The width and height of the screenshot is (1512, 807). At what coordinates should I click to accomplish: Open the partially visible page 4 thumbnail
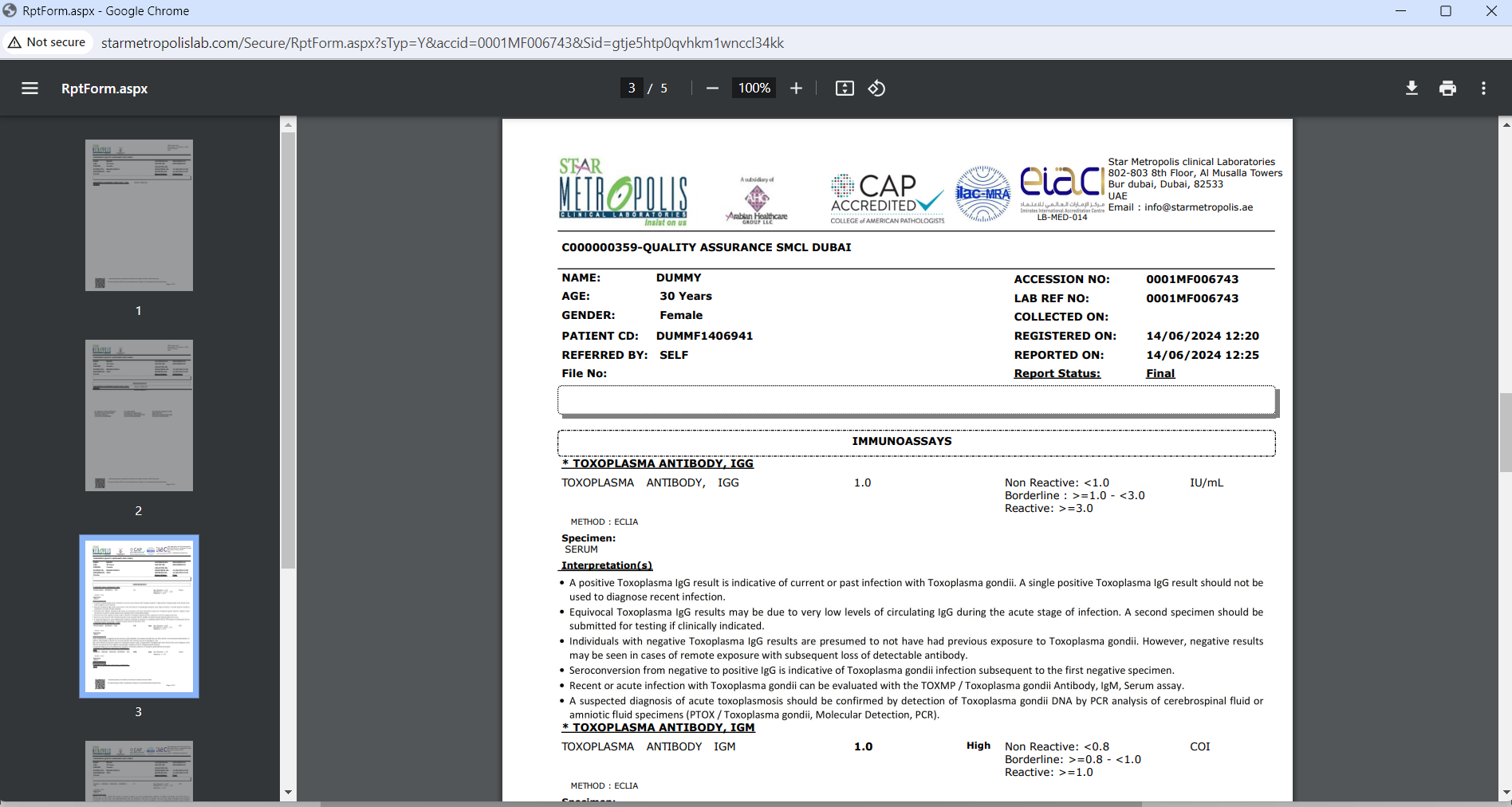[139, 770]
